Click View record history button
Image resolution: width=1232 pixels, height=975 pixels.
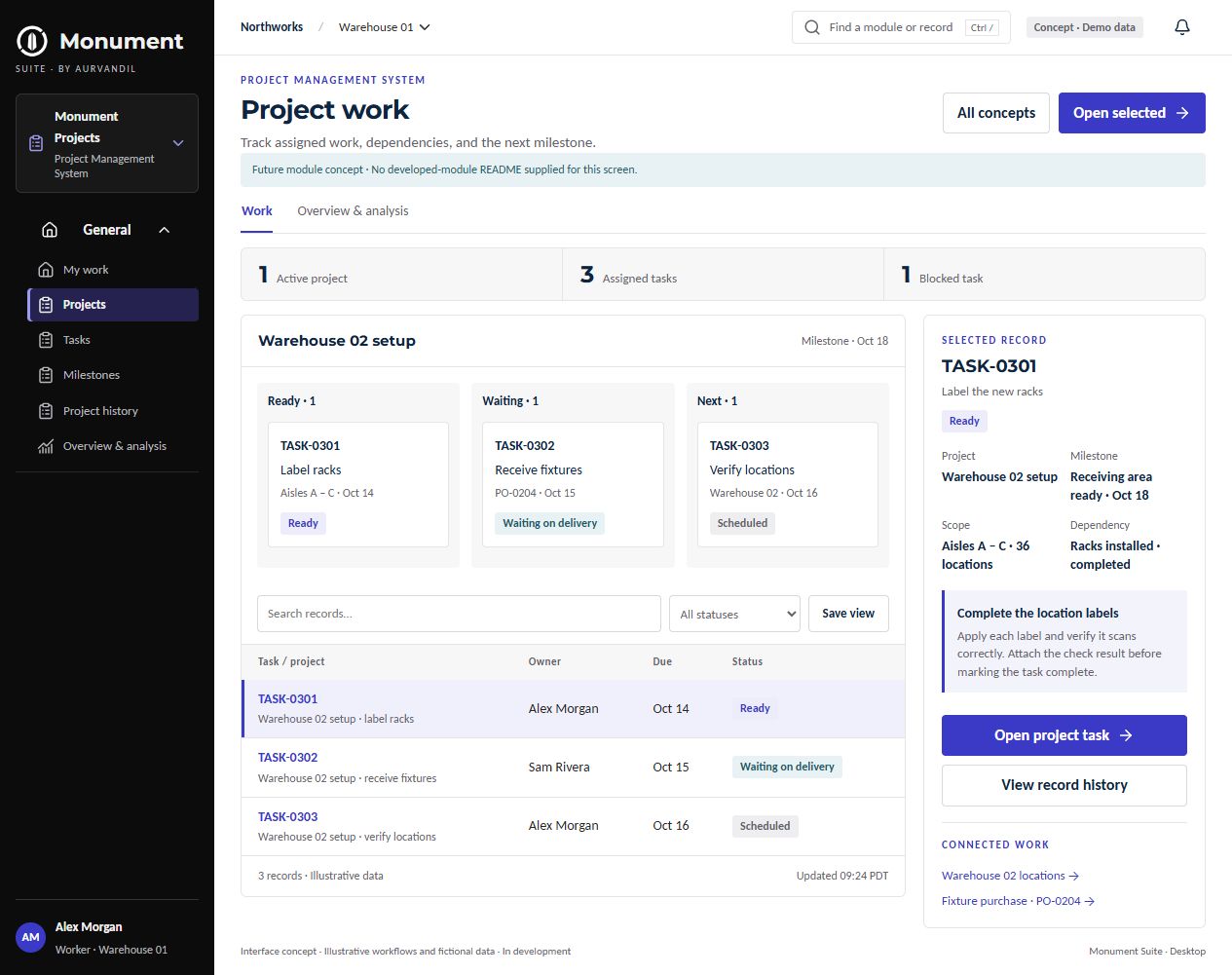coord(1064,785)
